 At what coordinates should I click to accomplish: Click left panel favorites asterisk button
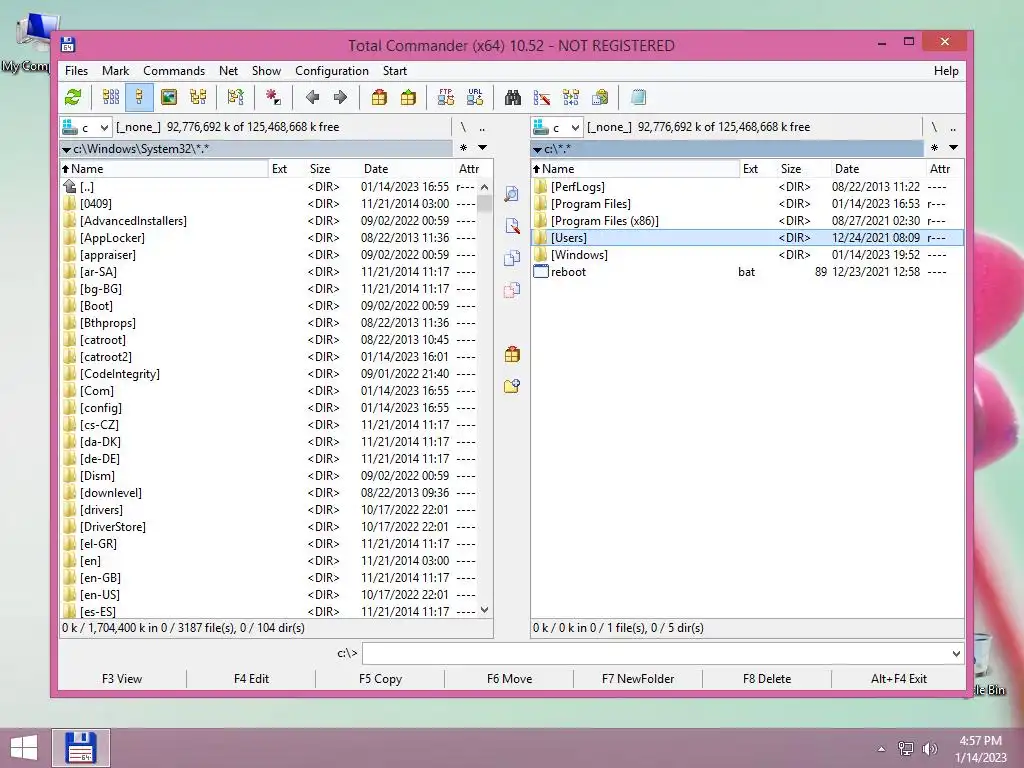click(x=463, y=148)
